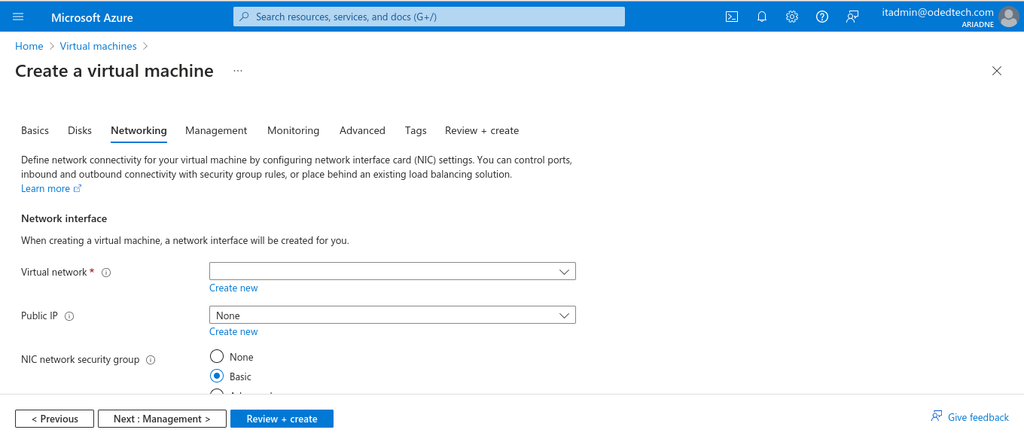Select Basic for NIC network security group

pyautogui.click(x=216, y=376)
